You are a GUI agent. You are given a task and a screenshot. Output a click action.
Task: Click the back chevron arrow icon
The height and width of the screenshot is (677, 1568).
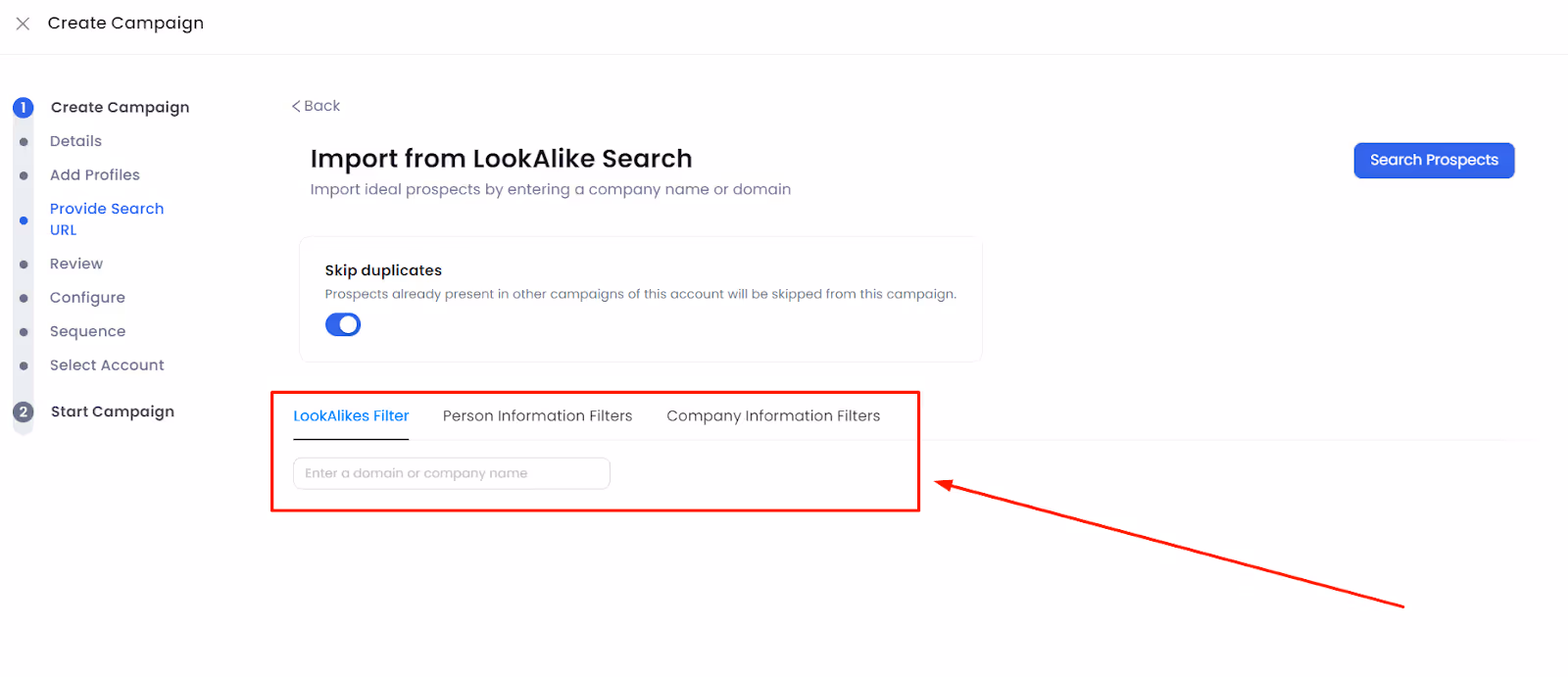pyautogui.click(x=295, y=105)
